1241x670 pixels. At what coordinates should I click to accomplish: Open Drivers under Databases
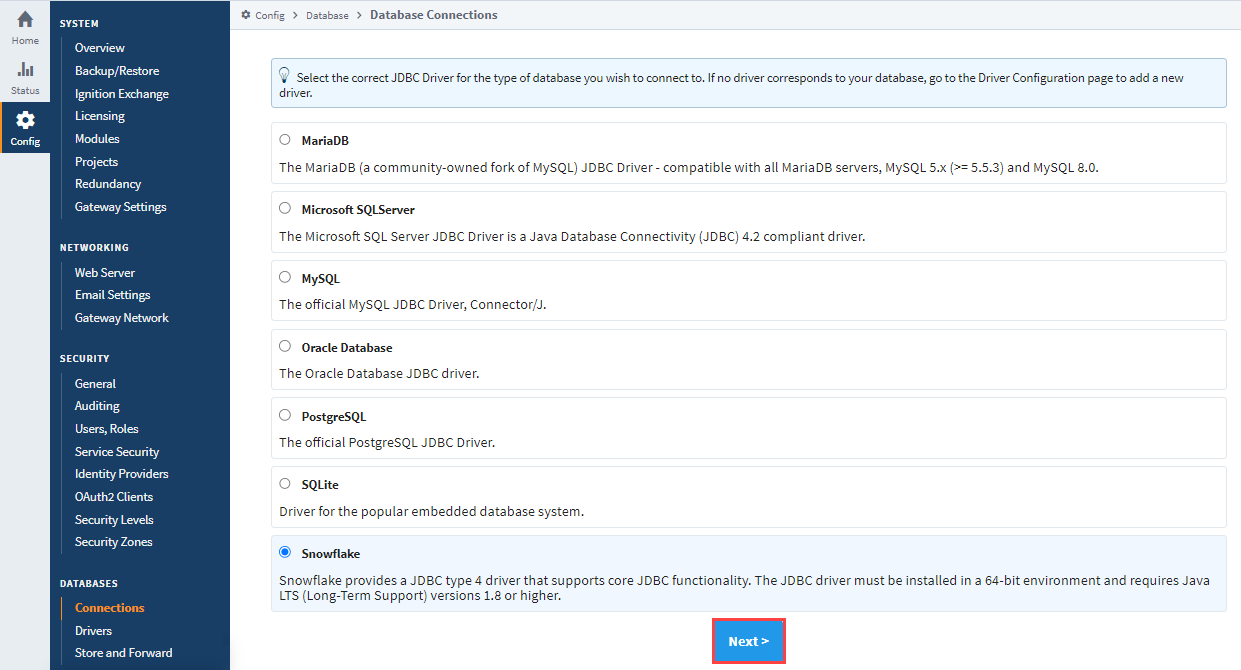93,631
